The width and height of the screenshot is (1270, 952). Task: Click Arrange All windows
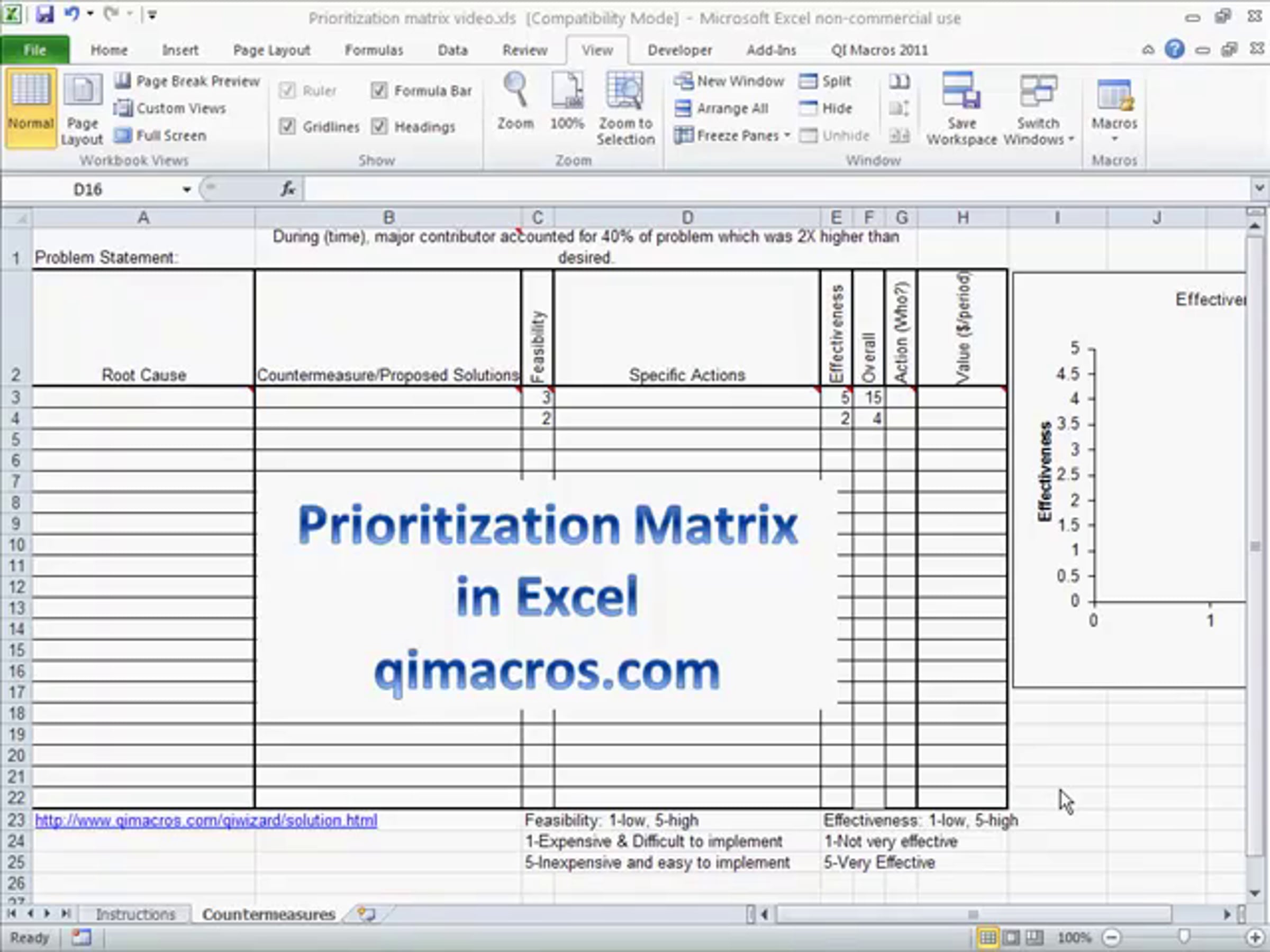pyautogui.click(x=722, y=108)
